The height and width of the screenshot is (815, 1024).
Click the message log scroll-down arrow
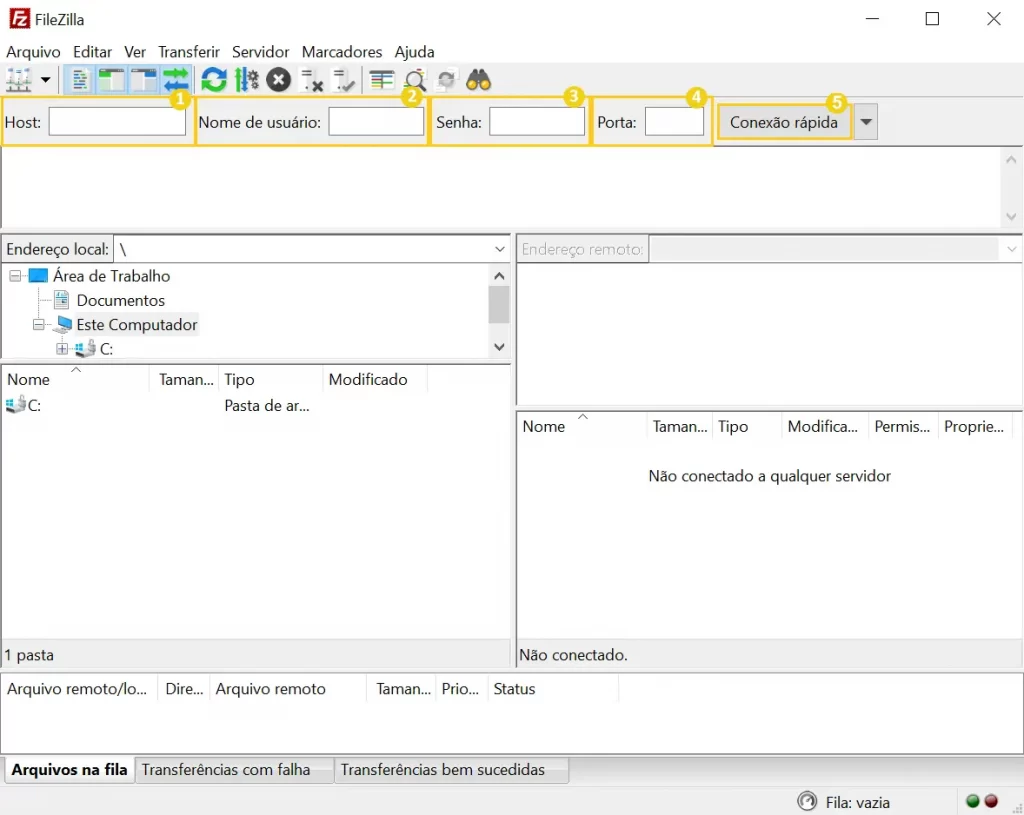[1011, 216]
